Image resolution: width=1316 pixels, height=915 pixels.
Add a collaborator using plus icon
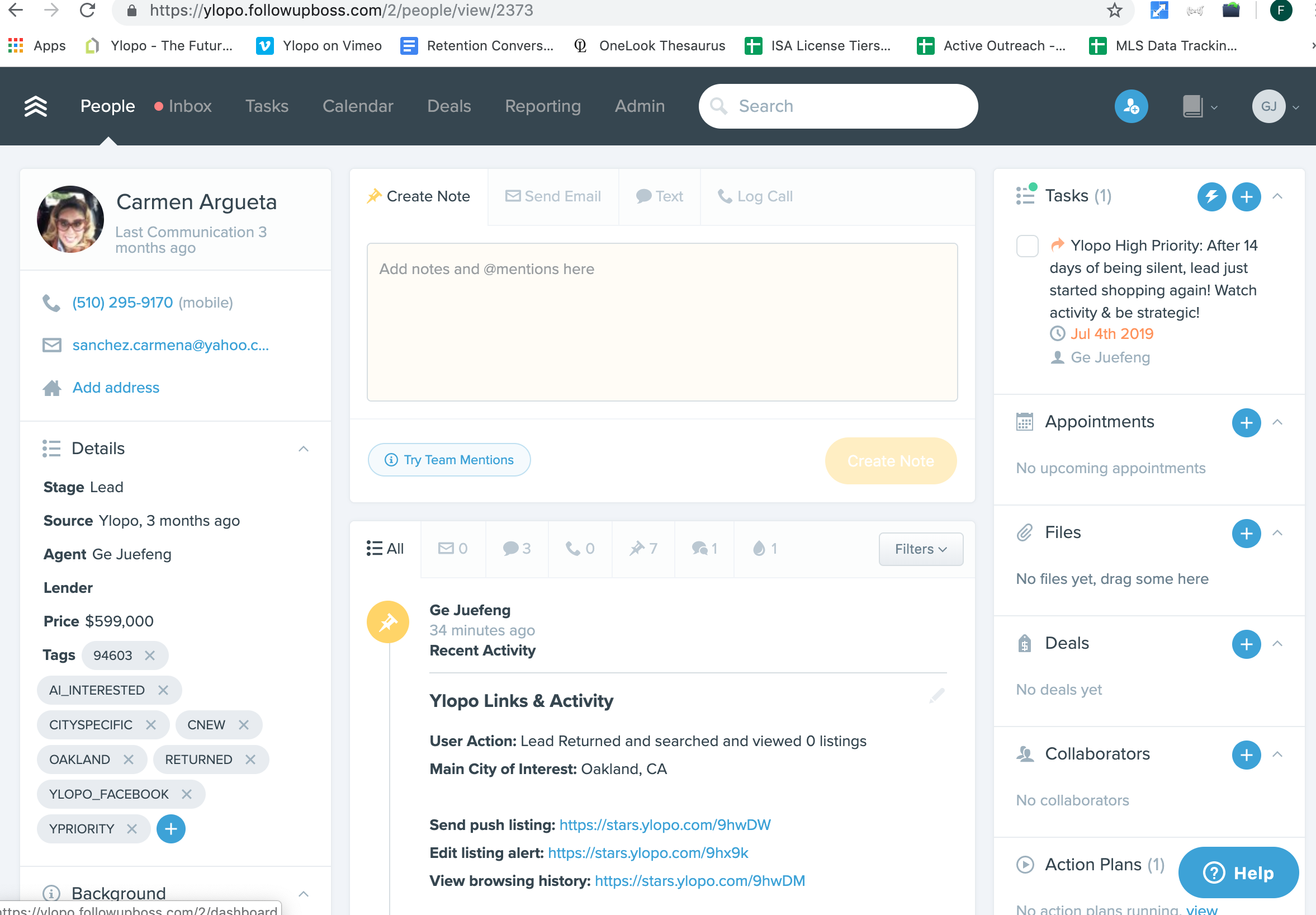1246,754
